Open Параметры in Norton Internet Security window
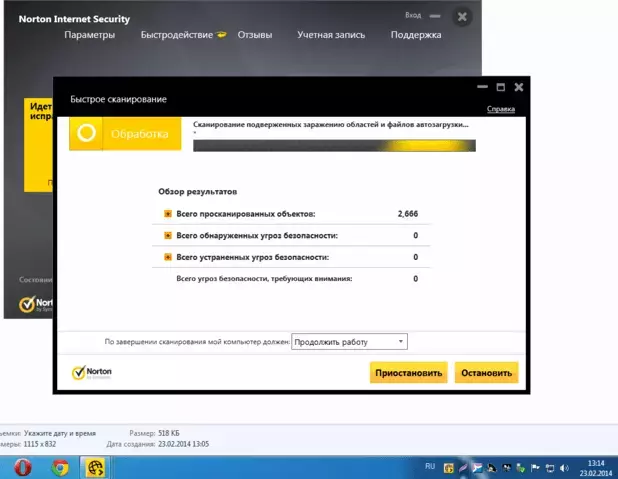Screen dimensions: 618x479 (x=89, y=35)
